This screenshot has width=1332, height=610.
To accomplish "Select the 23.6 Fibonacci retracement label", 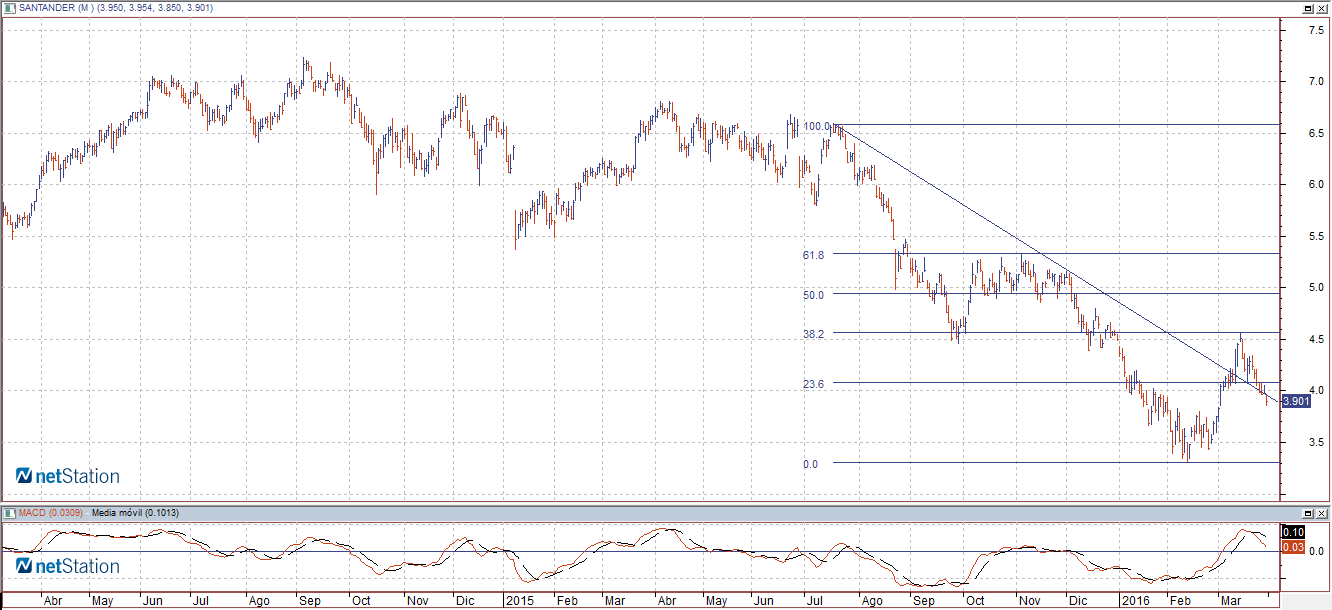I will coord(813,384).
